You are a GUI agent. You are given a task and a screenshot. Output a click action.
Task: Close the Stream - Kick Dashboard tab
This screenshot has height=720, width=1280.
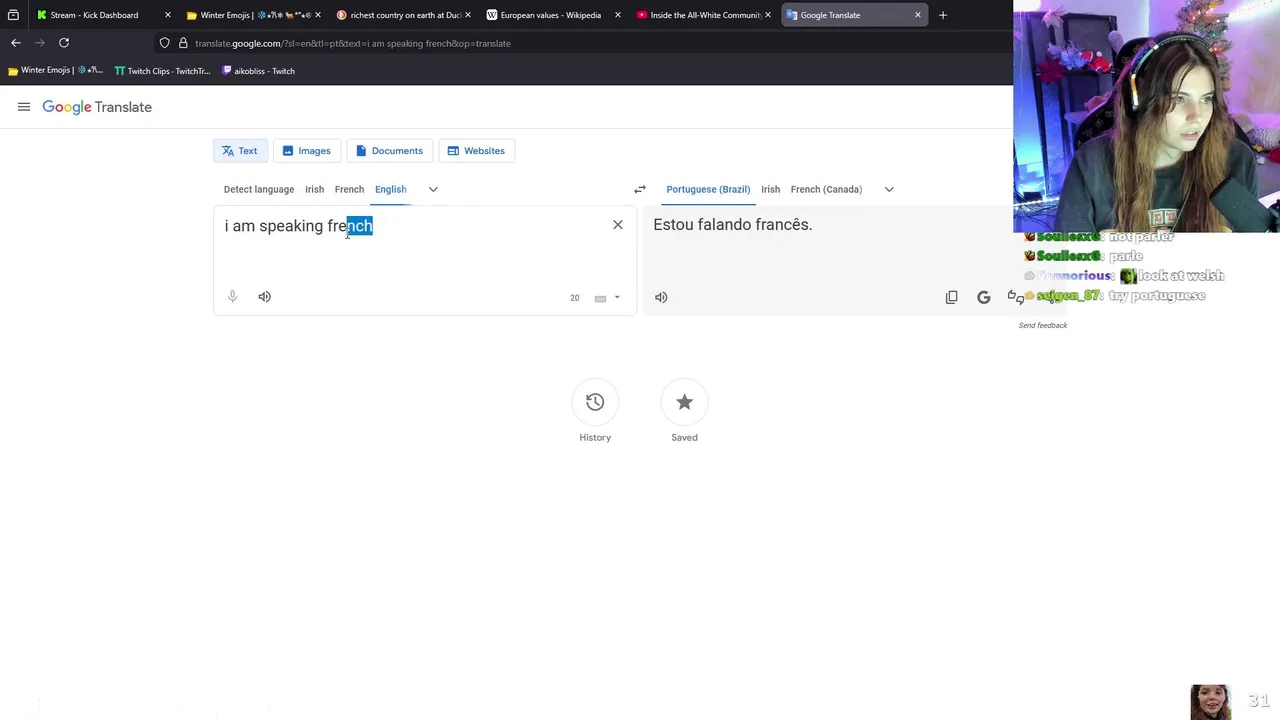(x=167, y=15)
